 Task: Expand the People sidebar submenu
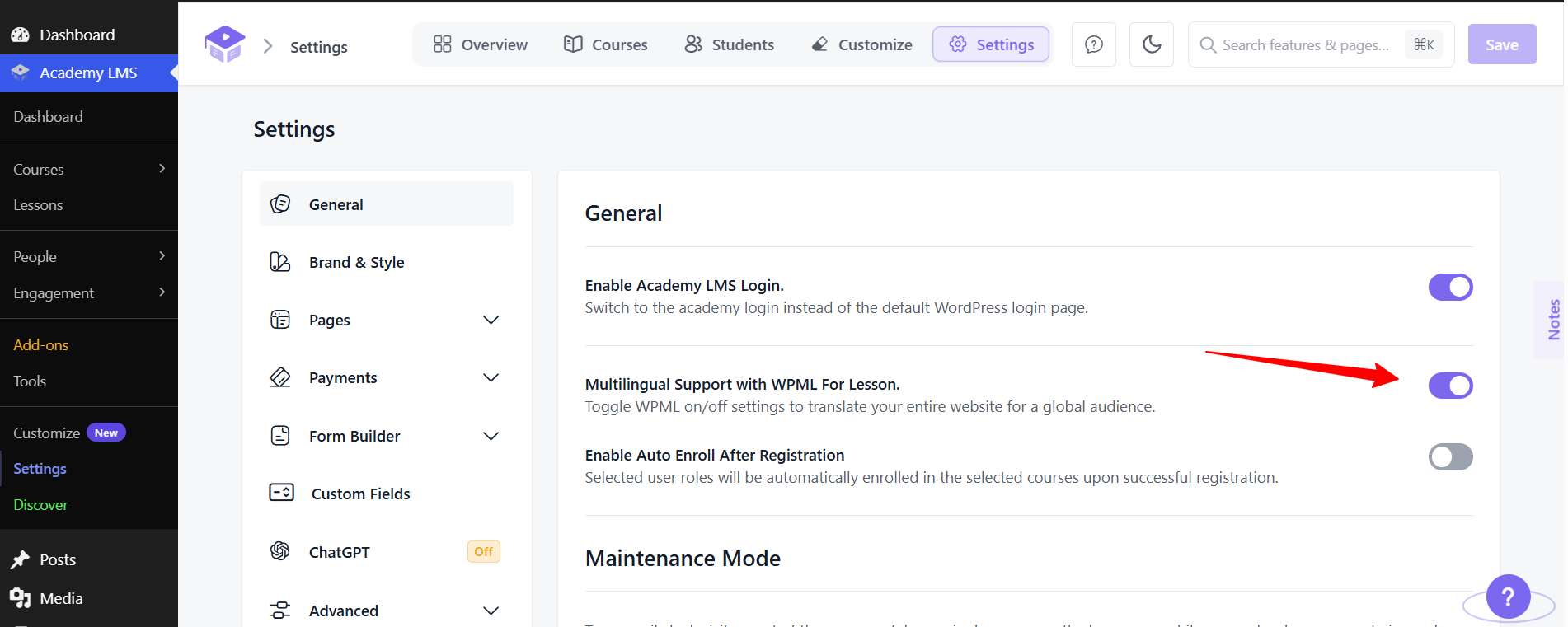pyautogui.click(x=162, y=256)
